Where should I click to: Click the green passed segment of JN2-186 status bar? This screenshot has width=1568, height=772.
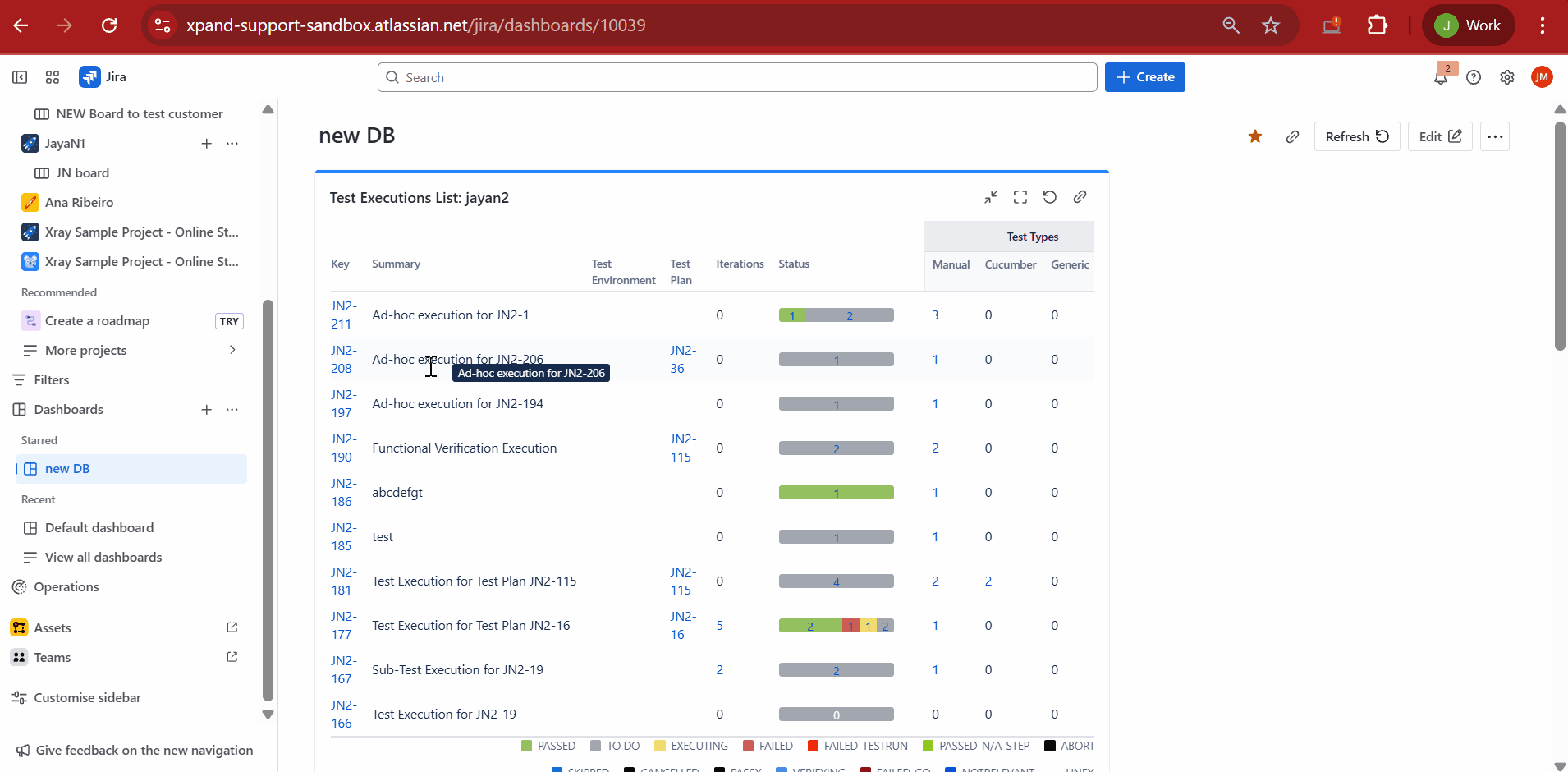point(836,493)
